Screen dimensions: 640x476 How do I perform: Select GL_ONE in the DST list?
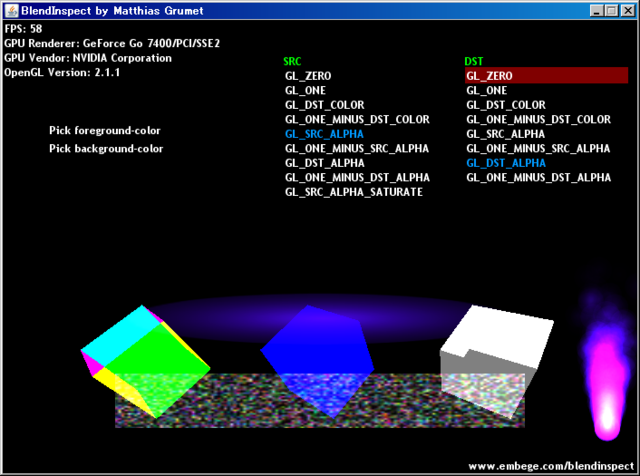487,90
